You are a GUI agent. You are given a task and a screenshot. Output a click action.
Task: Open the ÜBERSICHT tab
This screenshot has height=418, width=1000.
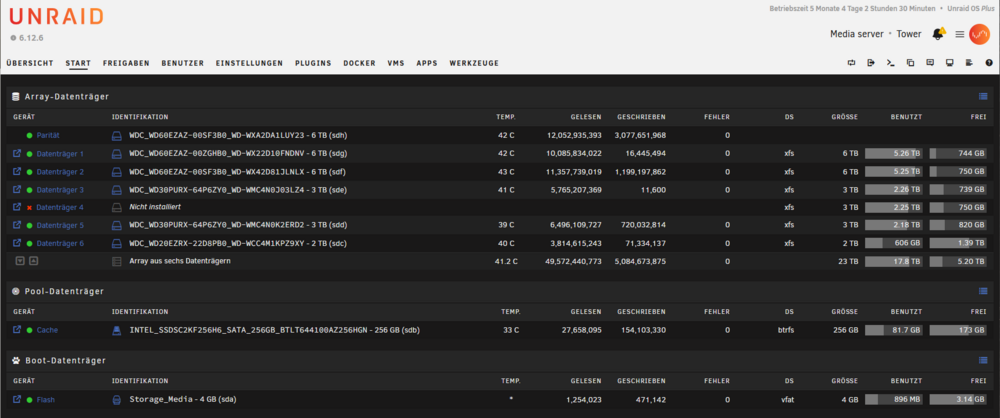point(30,63)
